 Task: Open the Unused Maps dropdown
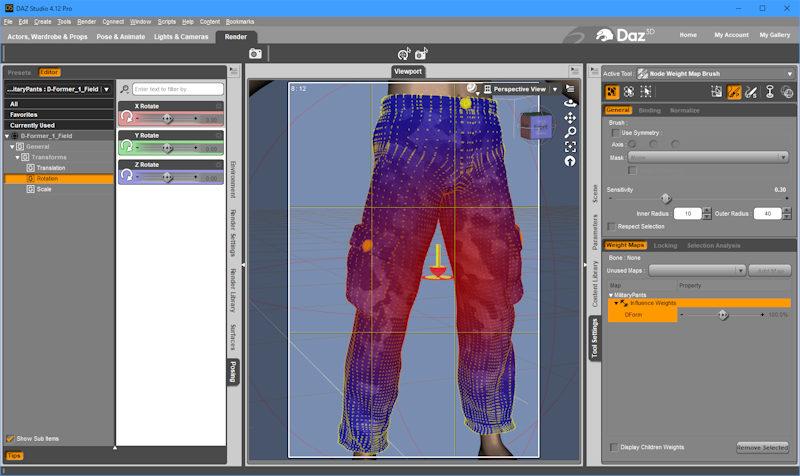697,270
